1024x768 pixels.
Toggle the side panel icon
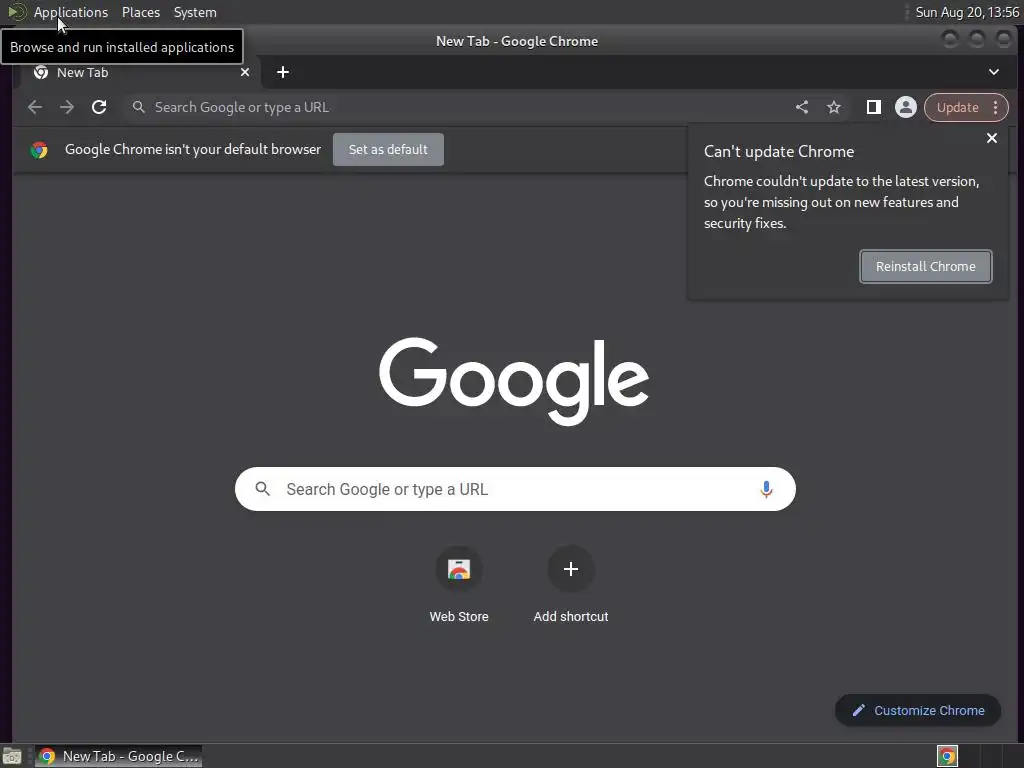pos(873,107)
